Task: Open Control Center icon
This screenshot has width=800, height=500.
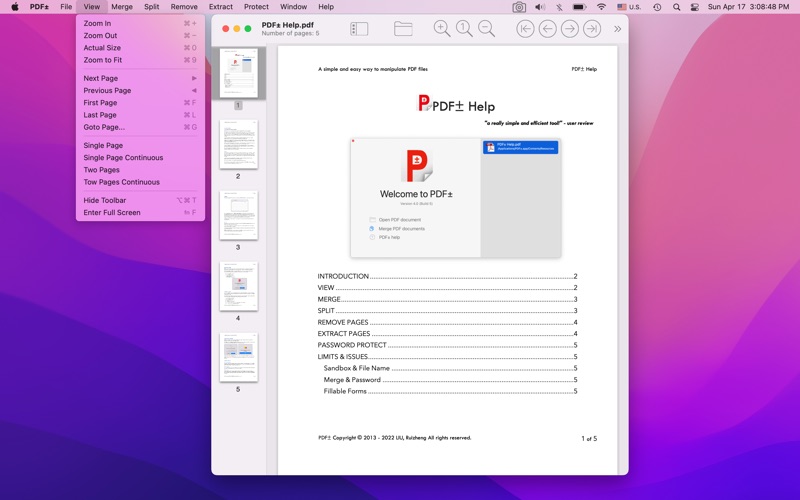Action: click(x=695, y=7)
